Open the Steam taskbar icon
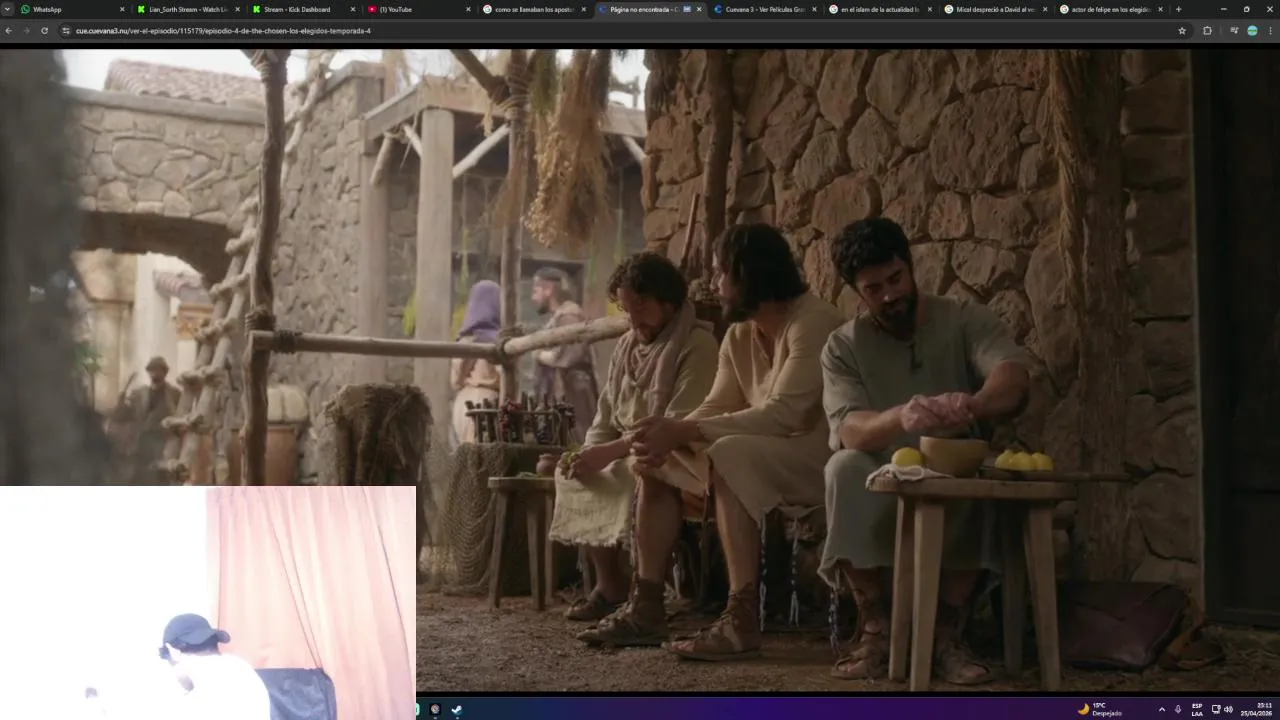Viewport: 1280px width, 720px height. (456, 709)
